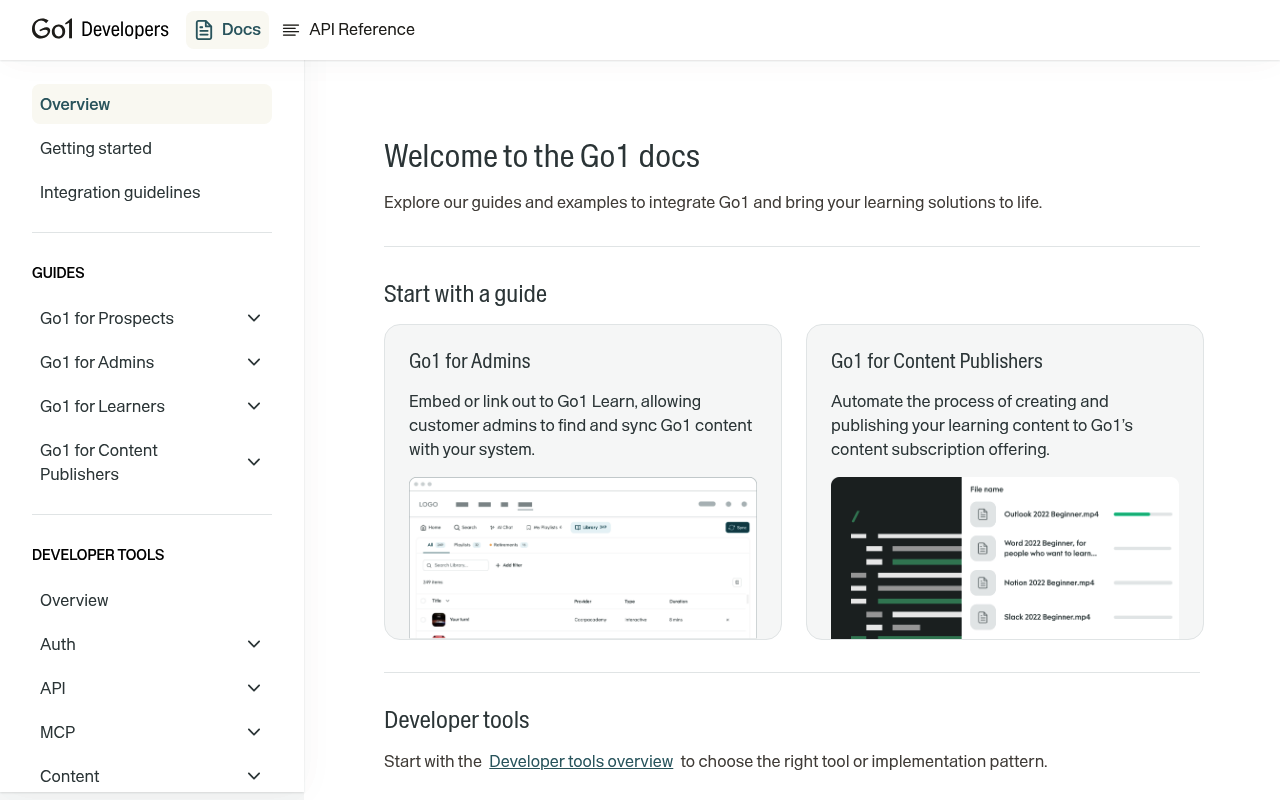Expand the API section chevron

[x=254, y=688]
